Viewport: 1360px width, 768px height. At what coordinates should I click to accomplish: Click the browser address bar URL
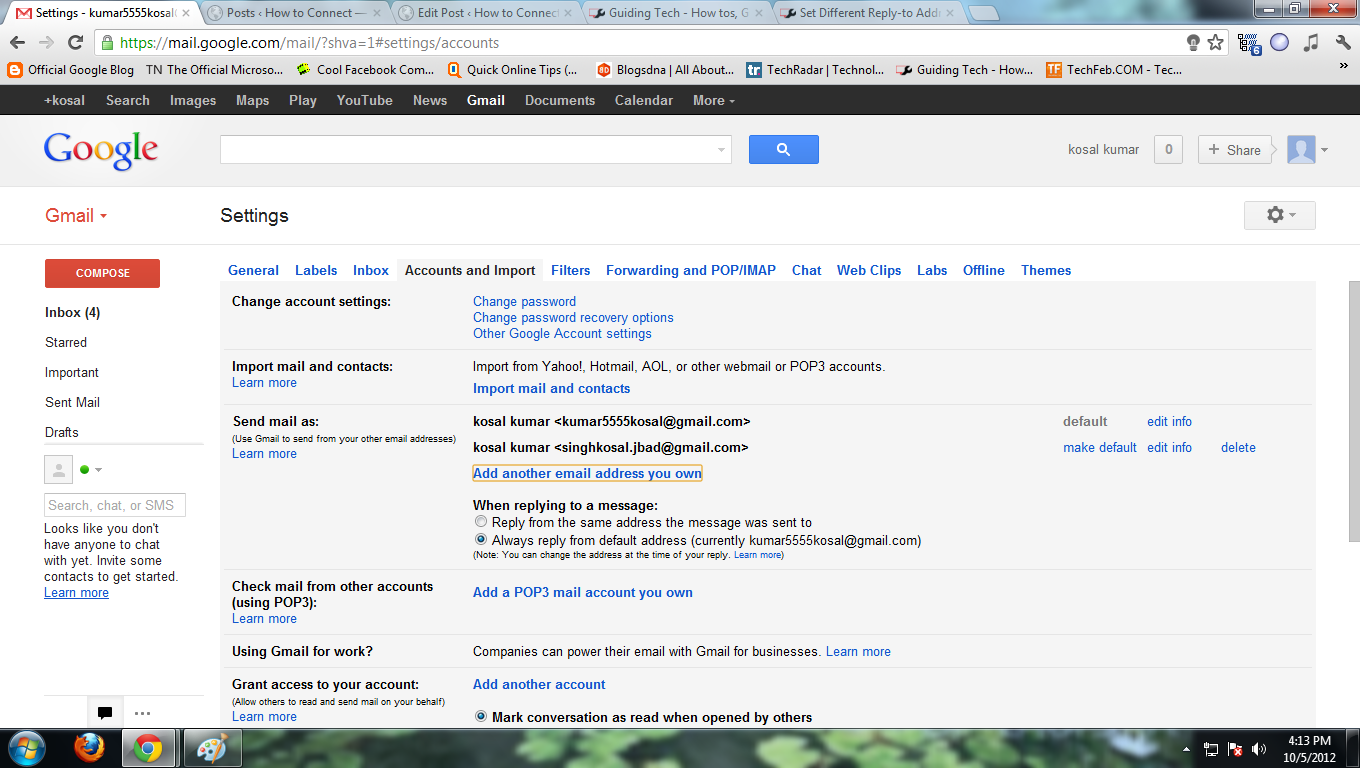[309, 43]
